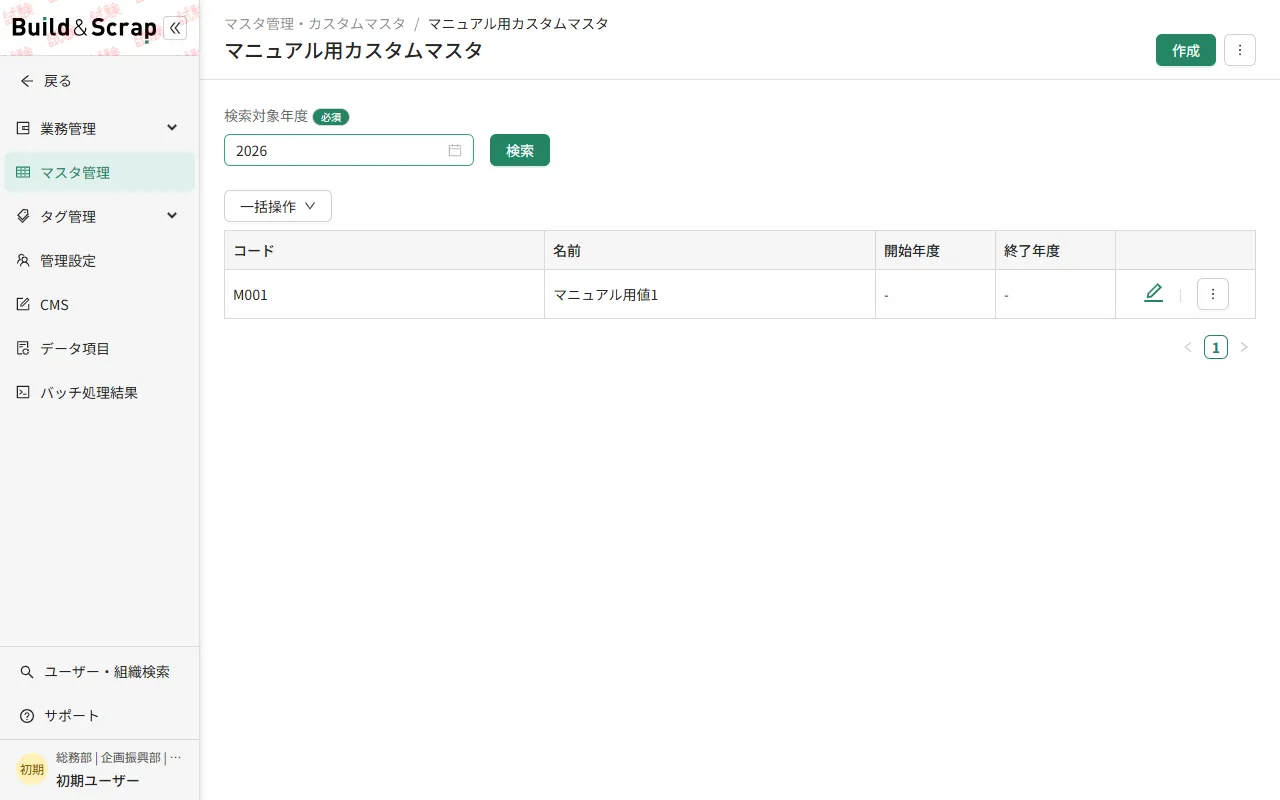
Task: Collapse the sidebar with double-chevron icon
Action: click(175, 28)
